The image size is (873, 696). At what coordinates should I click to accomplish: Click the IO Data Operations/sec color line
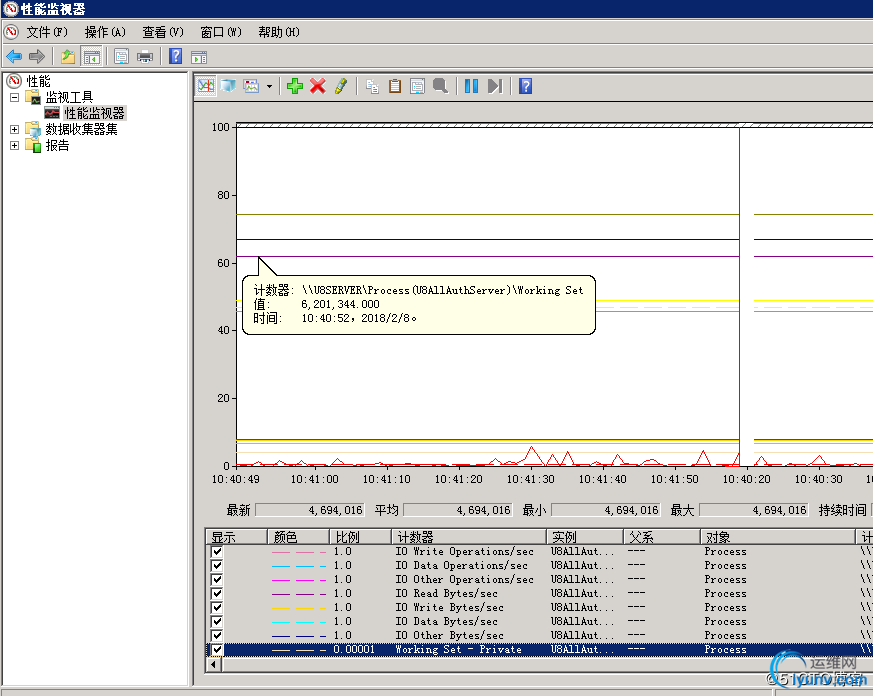click(x=299, y=565)
